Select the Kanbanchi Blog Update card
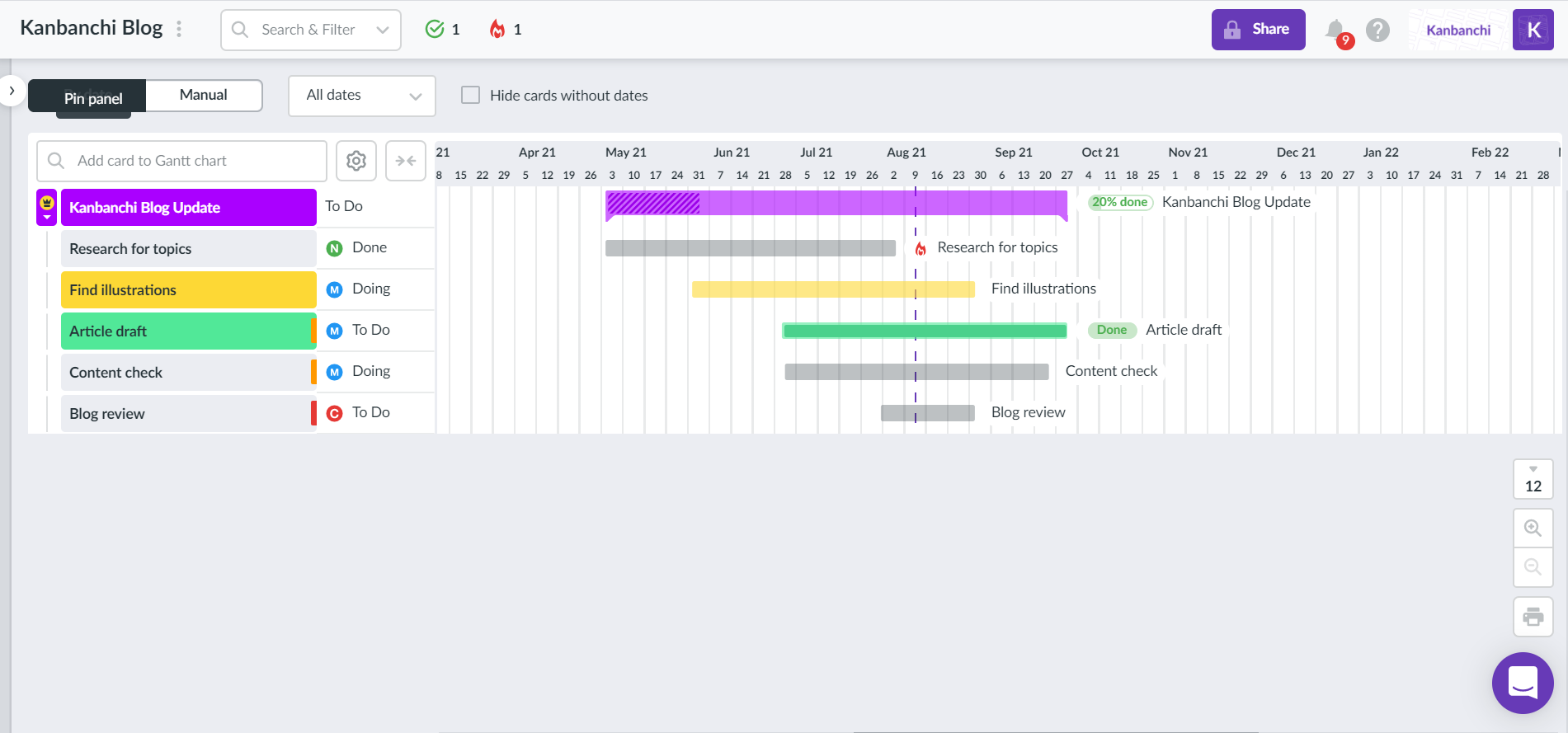The height and width of the screenshot is (733, 1568). pyautogui.click(x=189, y=207)
